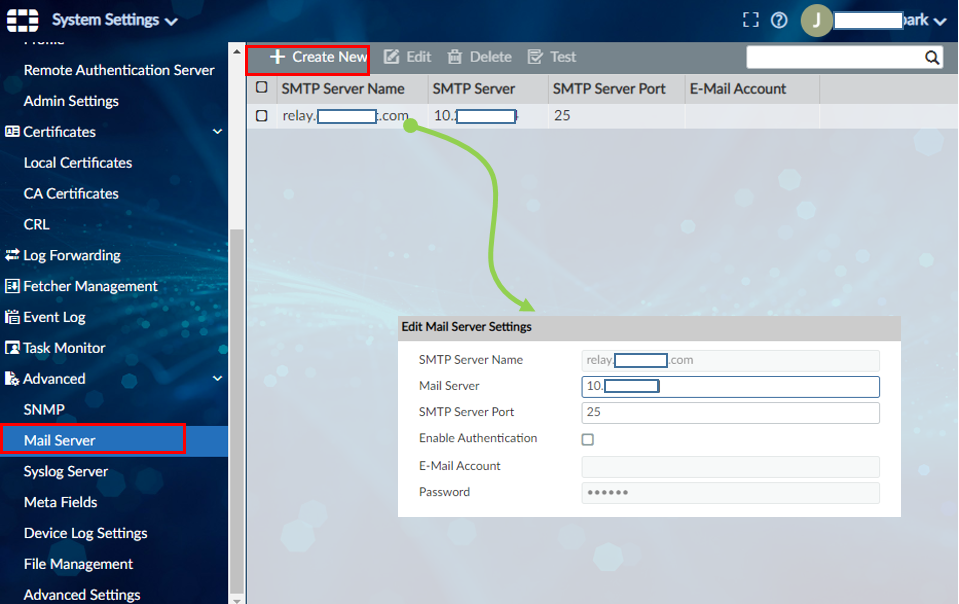This screenshot has width=959, height=604.
Task: Sort by SMTP Server column header
Action: [x=474, y=89]
